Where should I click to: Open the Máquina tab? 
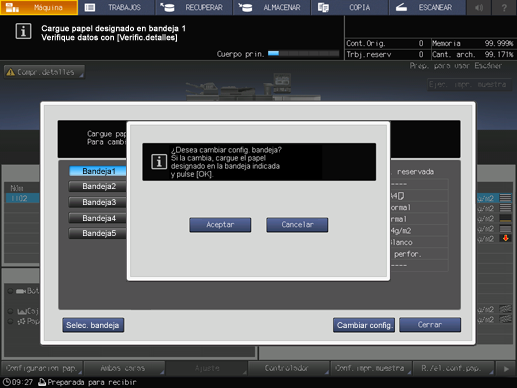[39, 7]
